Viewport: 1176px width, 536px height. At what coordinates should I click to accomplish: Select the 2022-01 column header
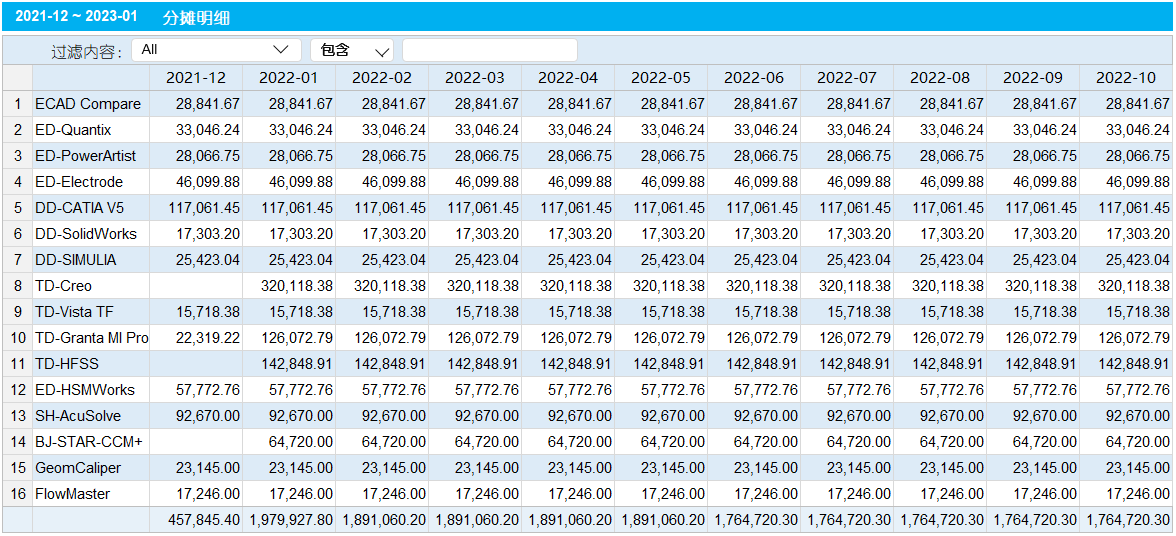(x=289, y=78)
